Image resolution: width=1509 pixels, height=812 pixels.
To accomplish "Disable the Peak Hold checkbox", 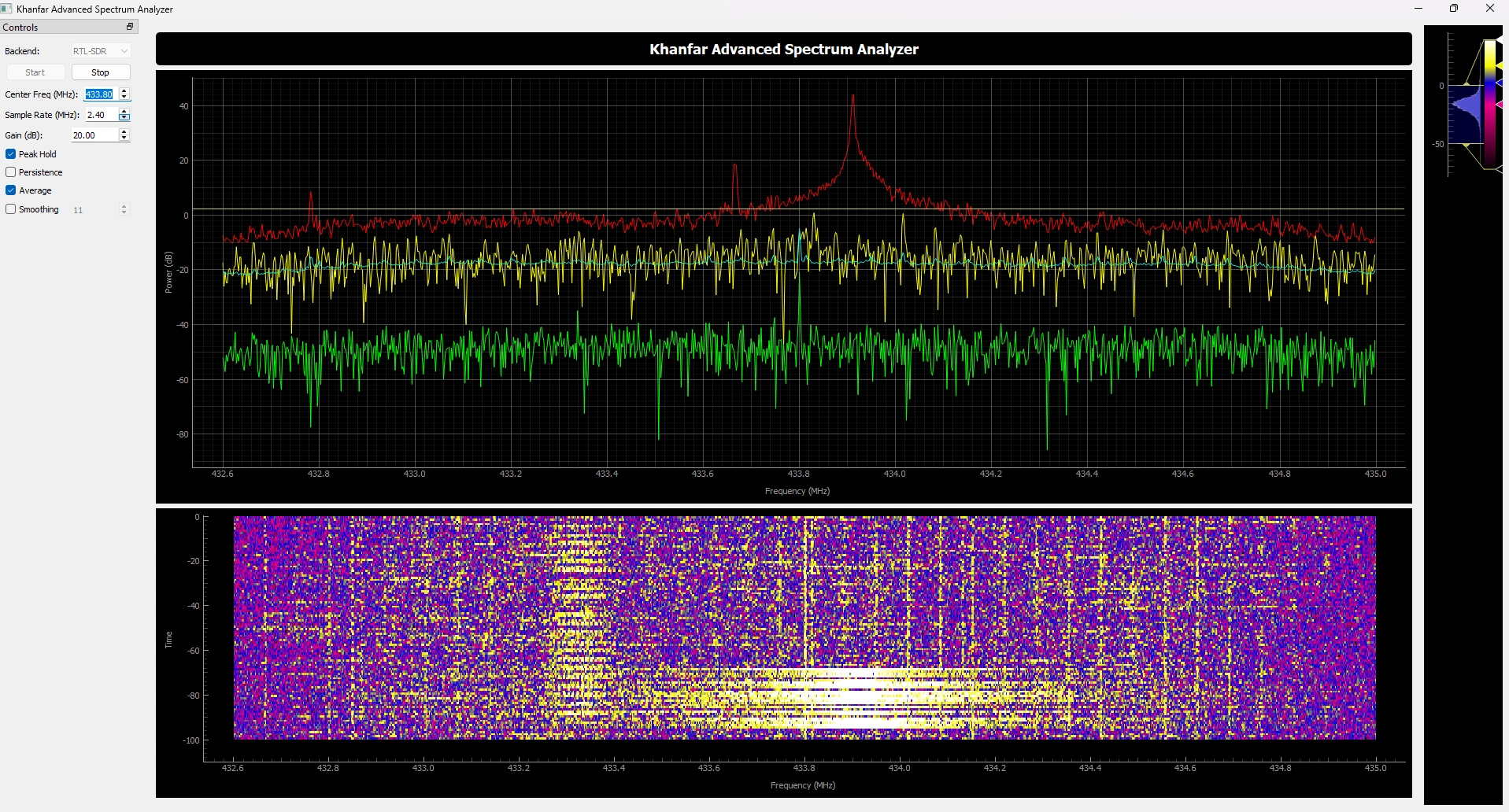I will point(11,154).
